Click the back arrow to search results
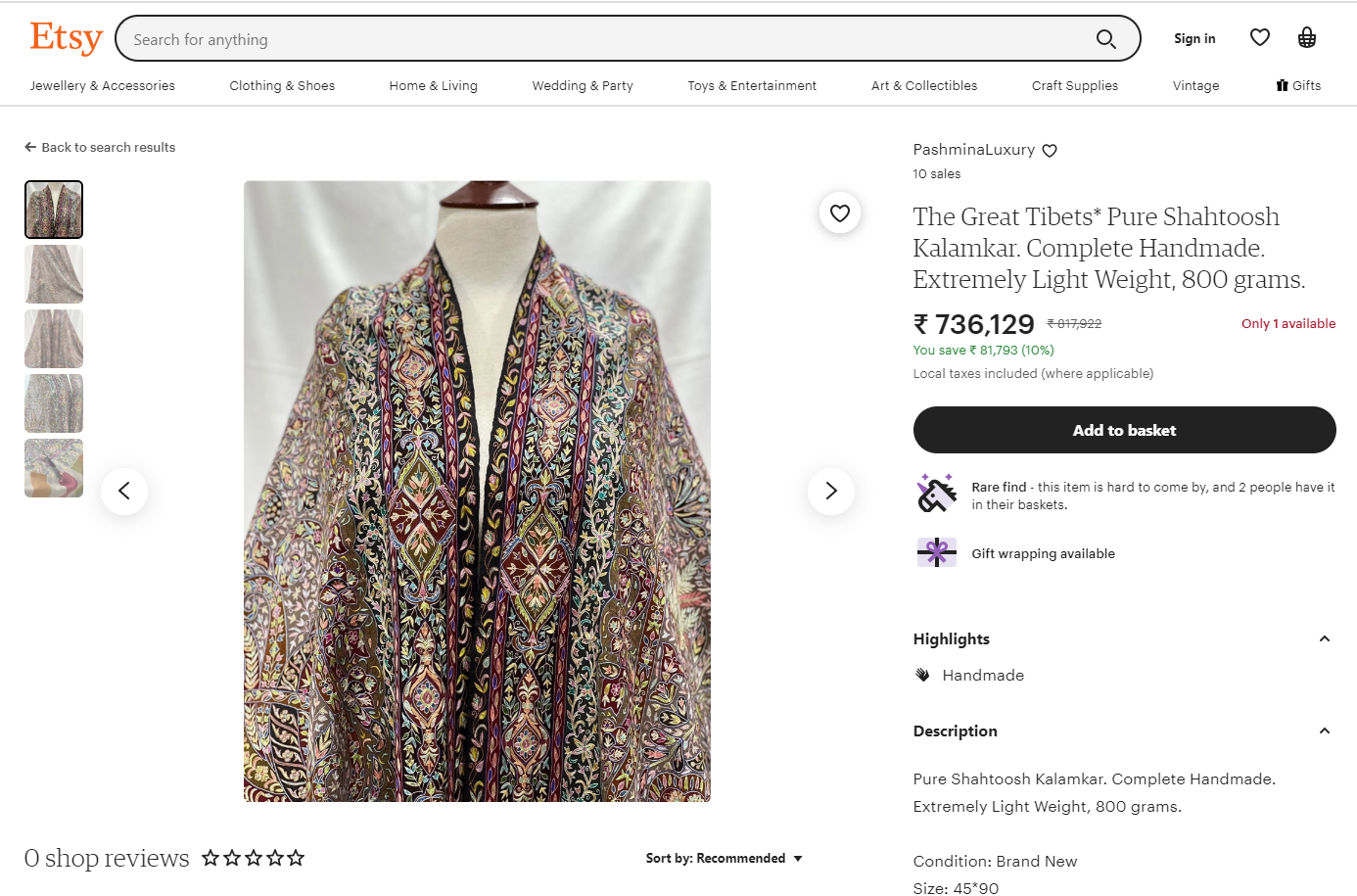1357x896 pixels. (x=30, y=148)
